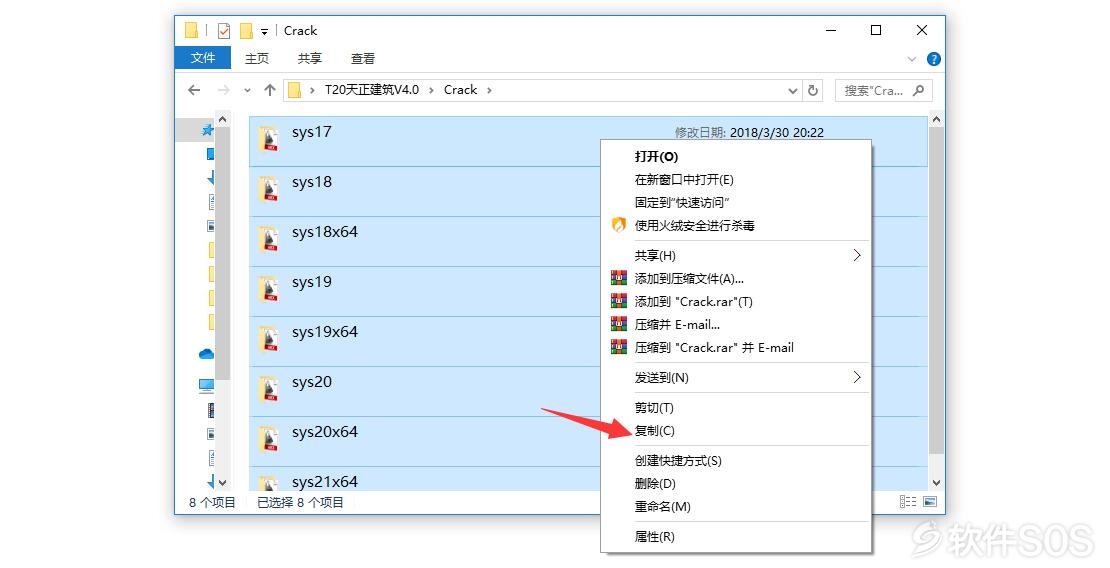Go forward with the Forward arrow

tap(224, 90)
